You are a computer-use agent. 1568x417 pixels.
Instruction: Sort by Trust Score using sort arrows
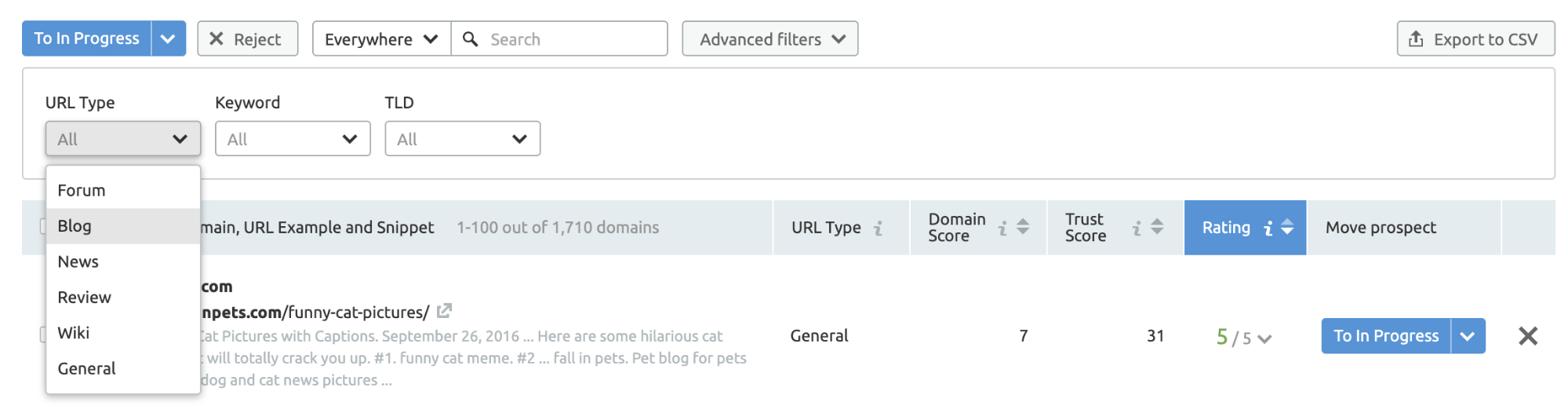(x=1157, y=227)
